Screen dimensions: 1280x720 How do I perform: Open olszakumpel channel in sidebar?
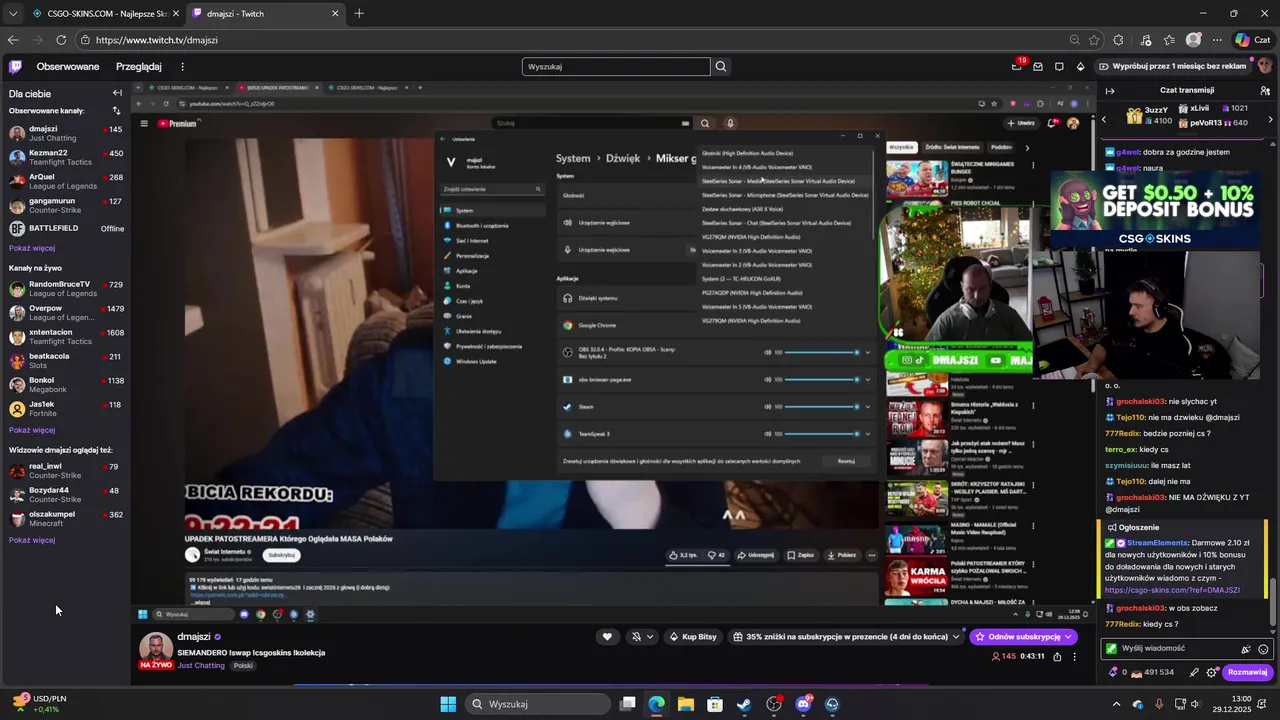pos(65,518)
